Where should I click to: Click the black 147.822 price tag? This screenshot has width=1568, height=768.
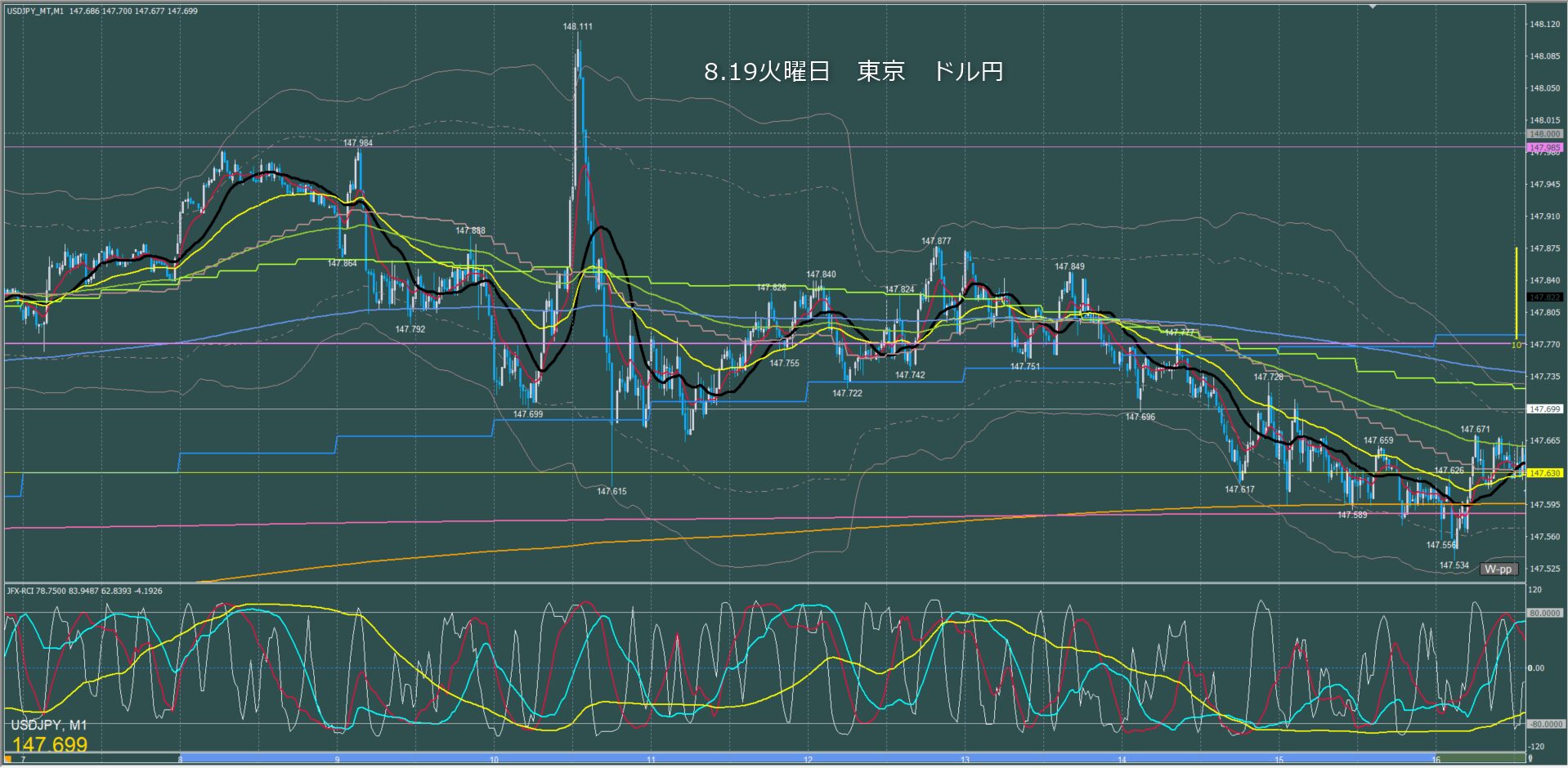[1544, 297]
